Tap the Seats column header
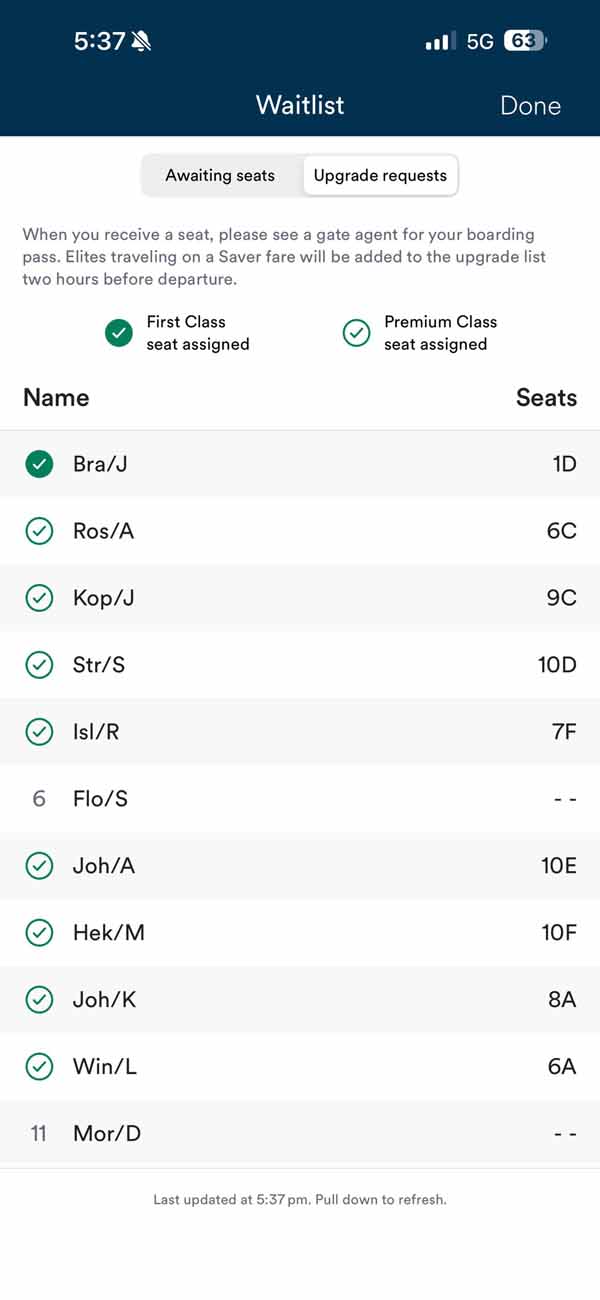 pos(546,397)
